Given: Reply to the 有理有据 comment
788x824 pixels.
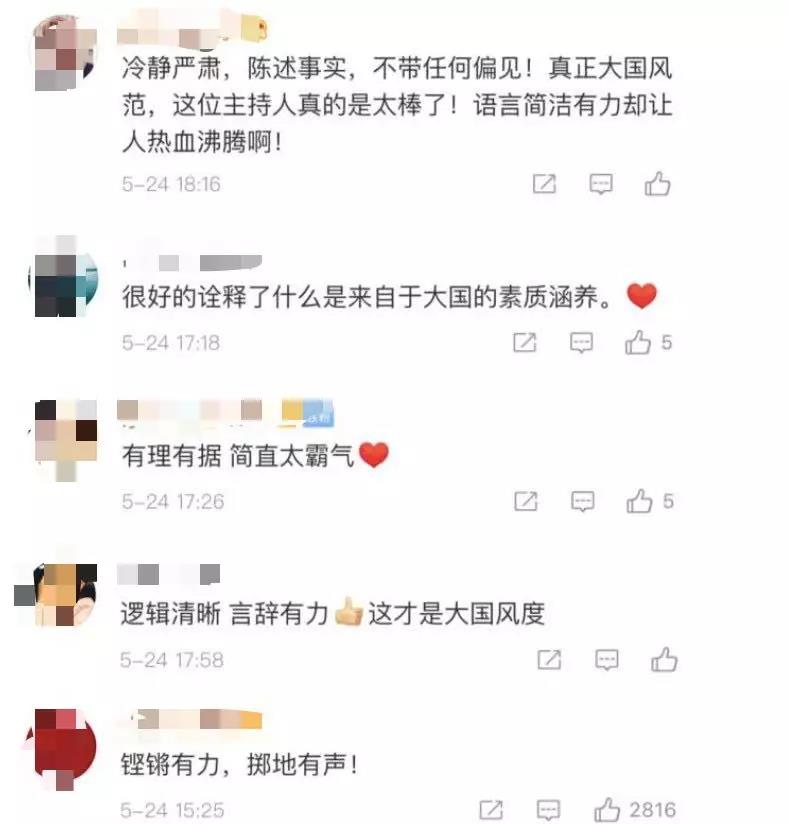Looking at the screenshot, I should [x=582, y=502].
